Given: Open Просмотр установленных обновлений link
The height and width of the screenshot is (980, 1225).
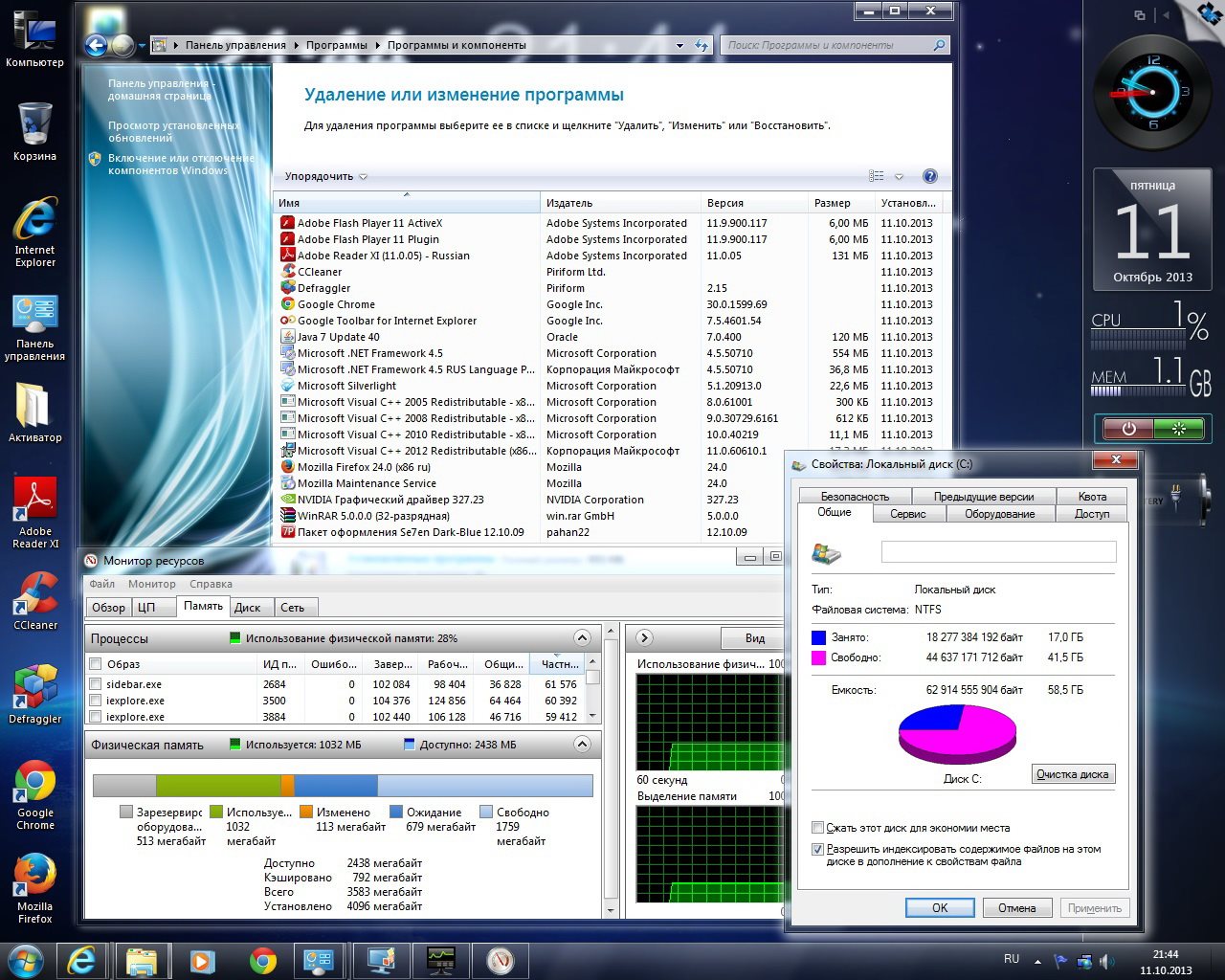Looking at the screenshot, I should [x=174, y=132].
